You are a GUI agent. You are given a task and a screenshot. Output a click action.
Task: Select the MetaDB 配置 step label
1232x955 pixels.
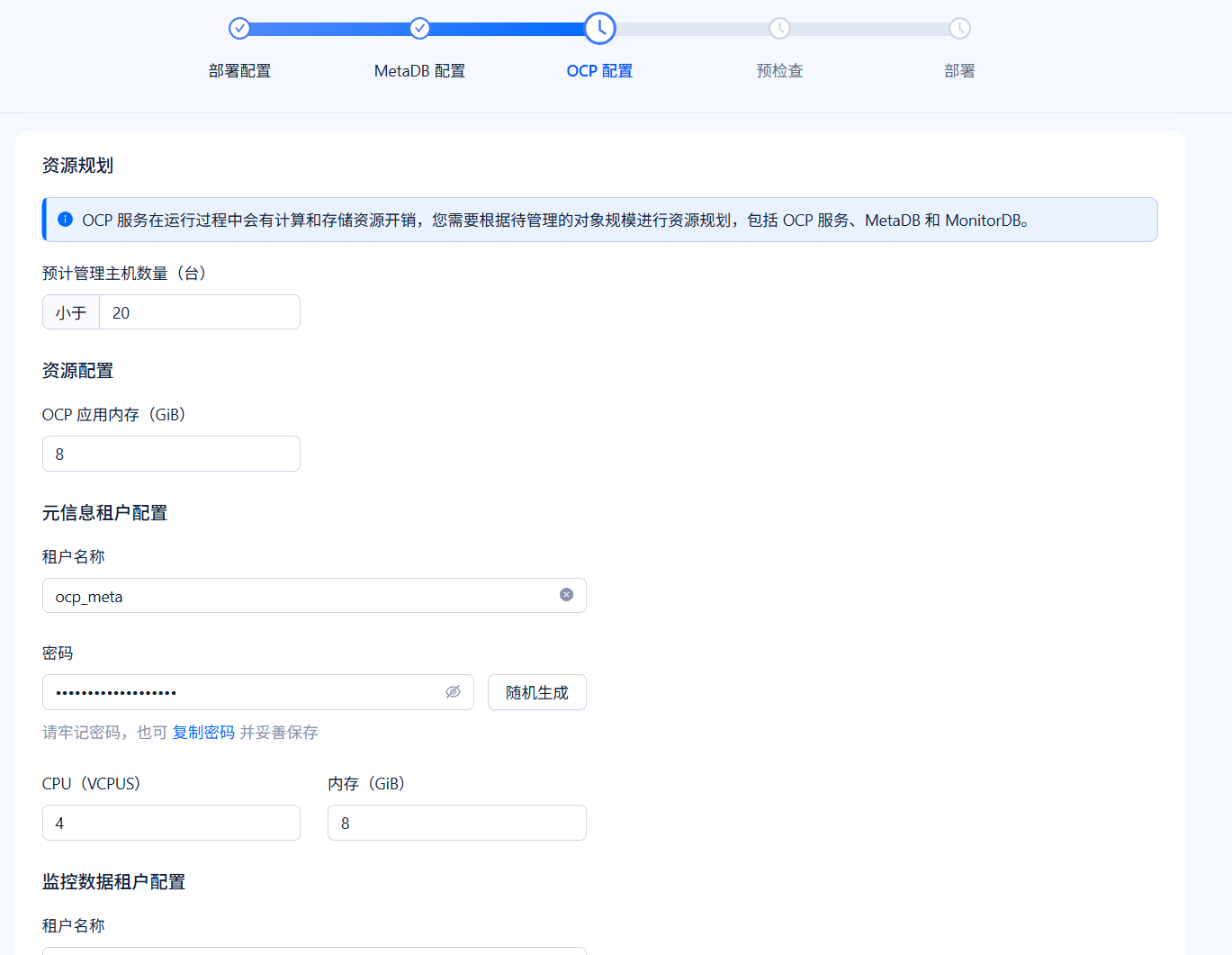[x=419, y=71]
